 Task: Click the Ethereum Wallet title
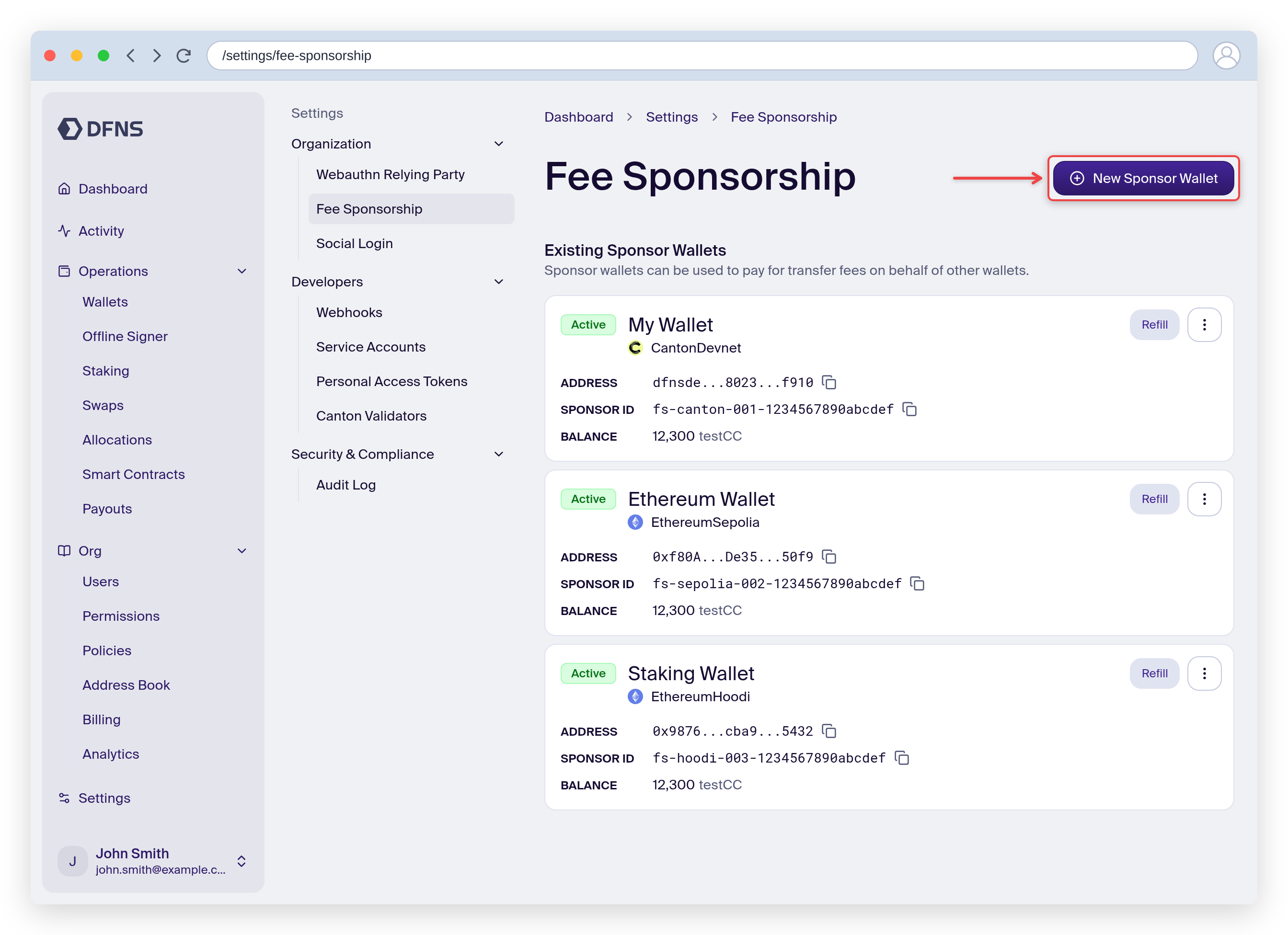click(x=701, y=499)
